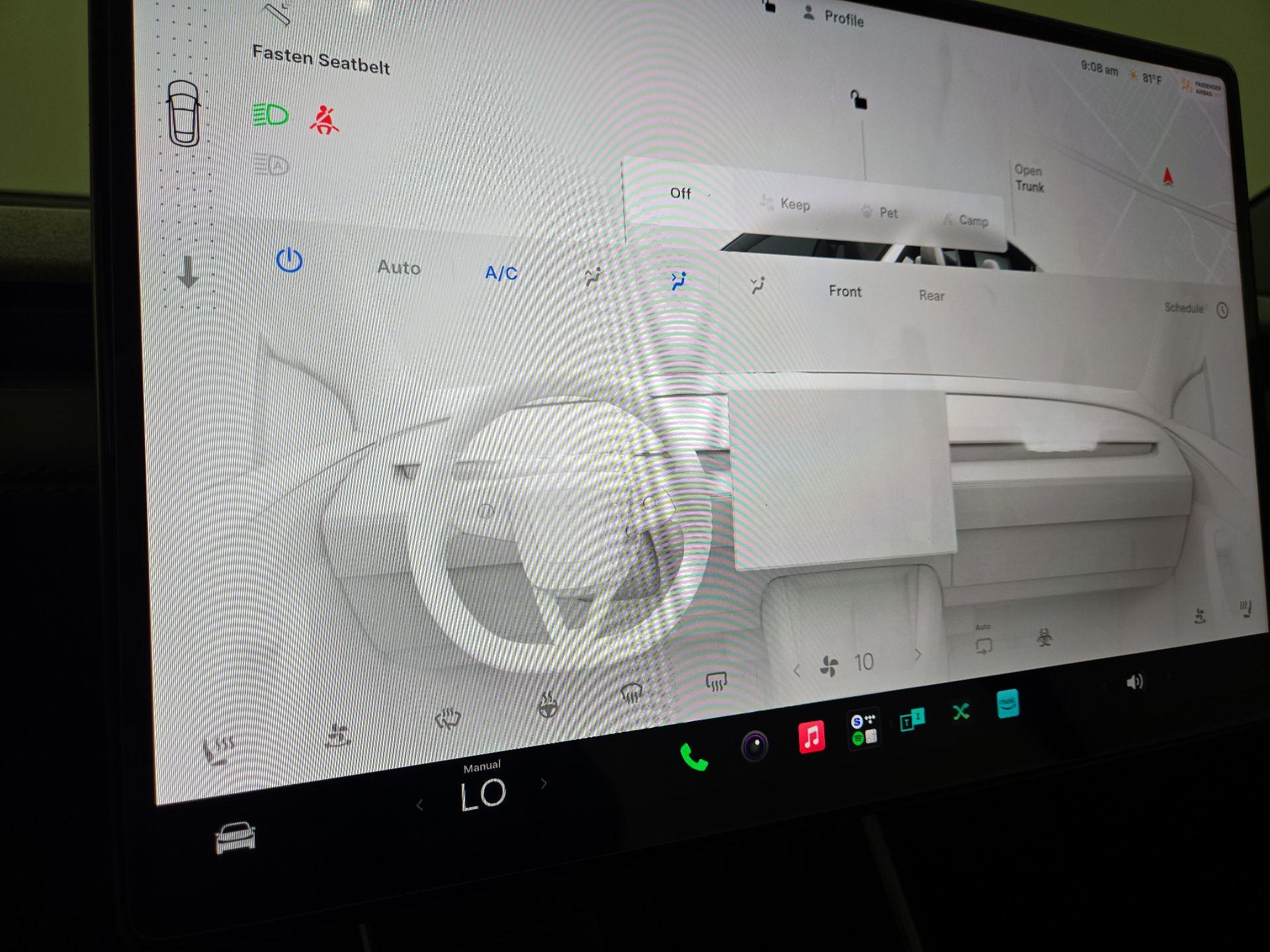Tap the green headlight indicator icon
This screenshot has width=1270, height=952.
pyautogui.click(x=270, y=115)
